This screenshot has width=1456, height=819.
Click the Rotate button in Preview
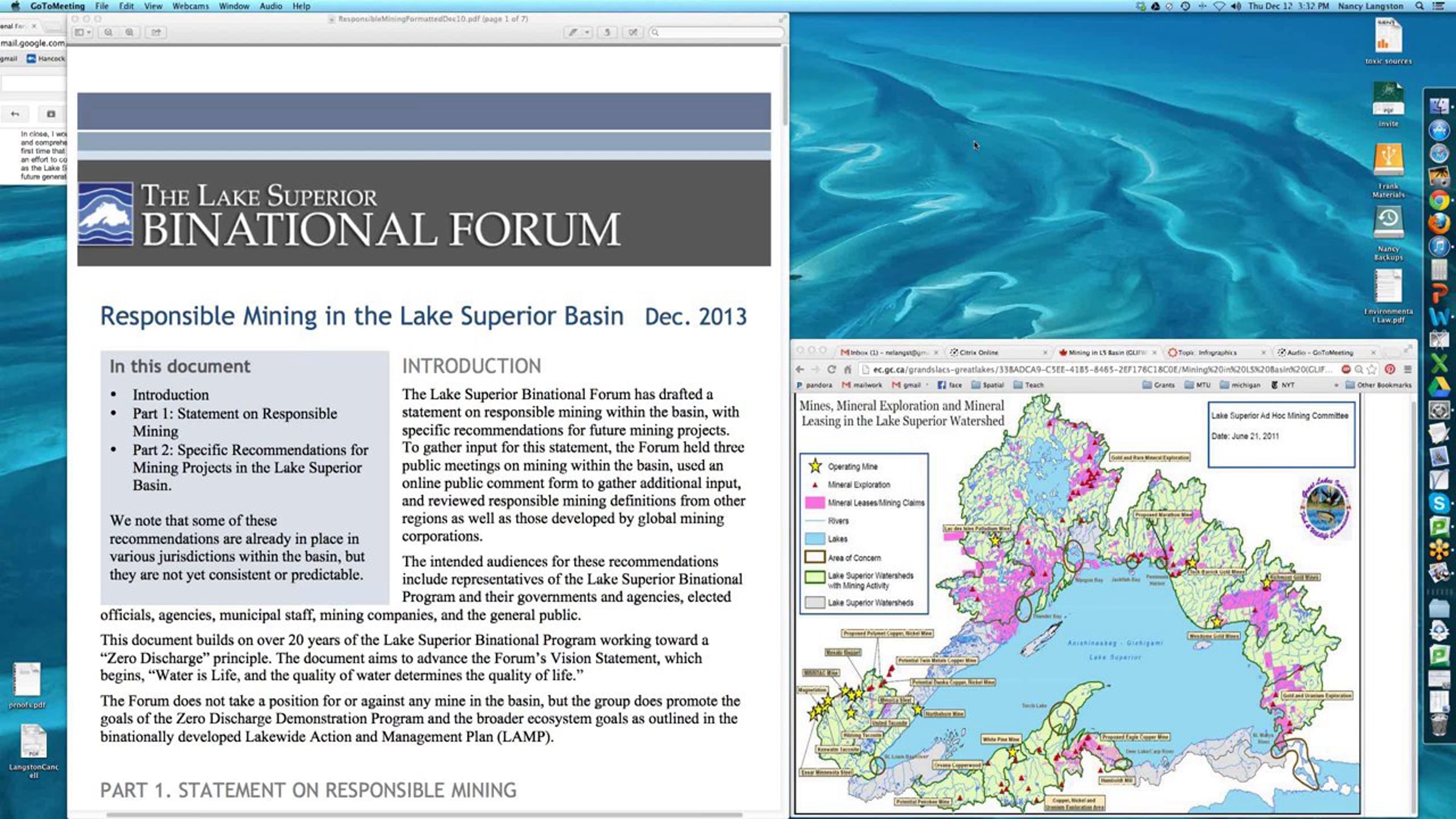pos(607,32)
